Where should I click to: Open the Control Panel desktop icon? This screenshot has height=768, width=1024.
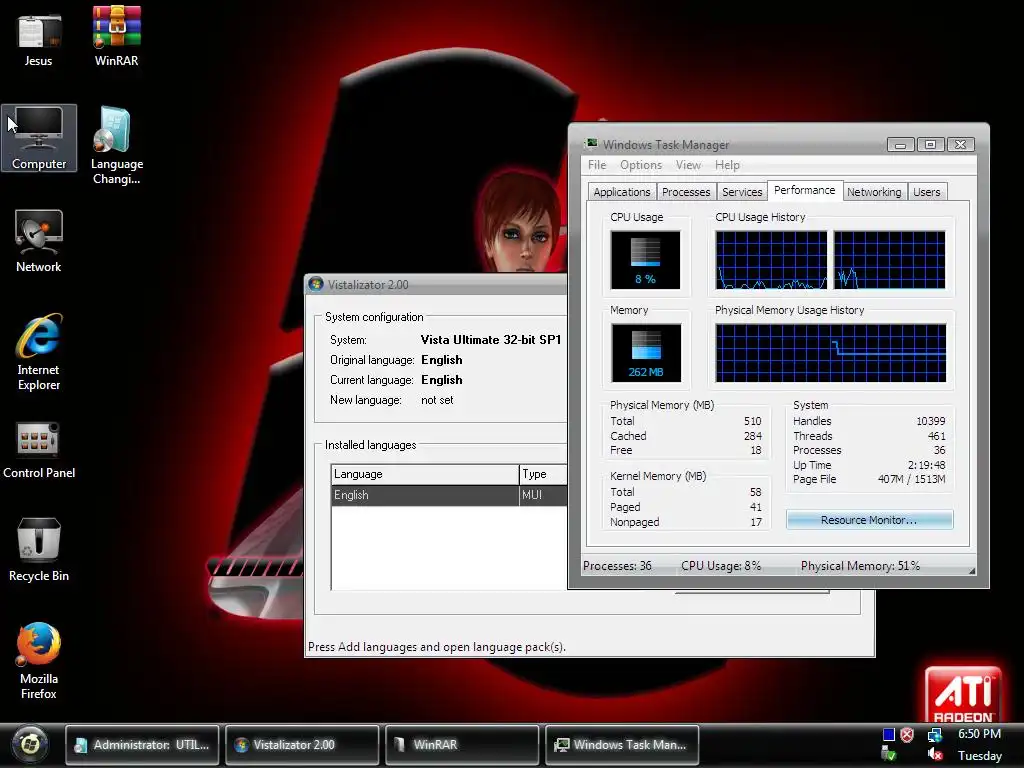(x=39, y=450)
